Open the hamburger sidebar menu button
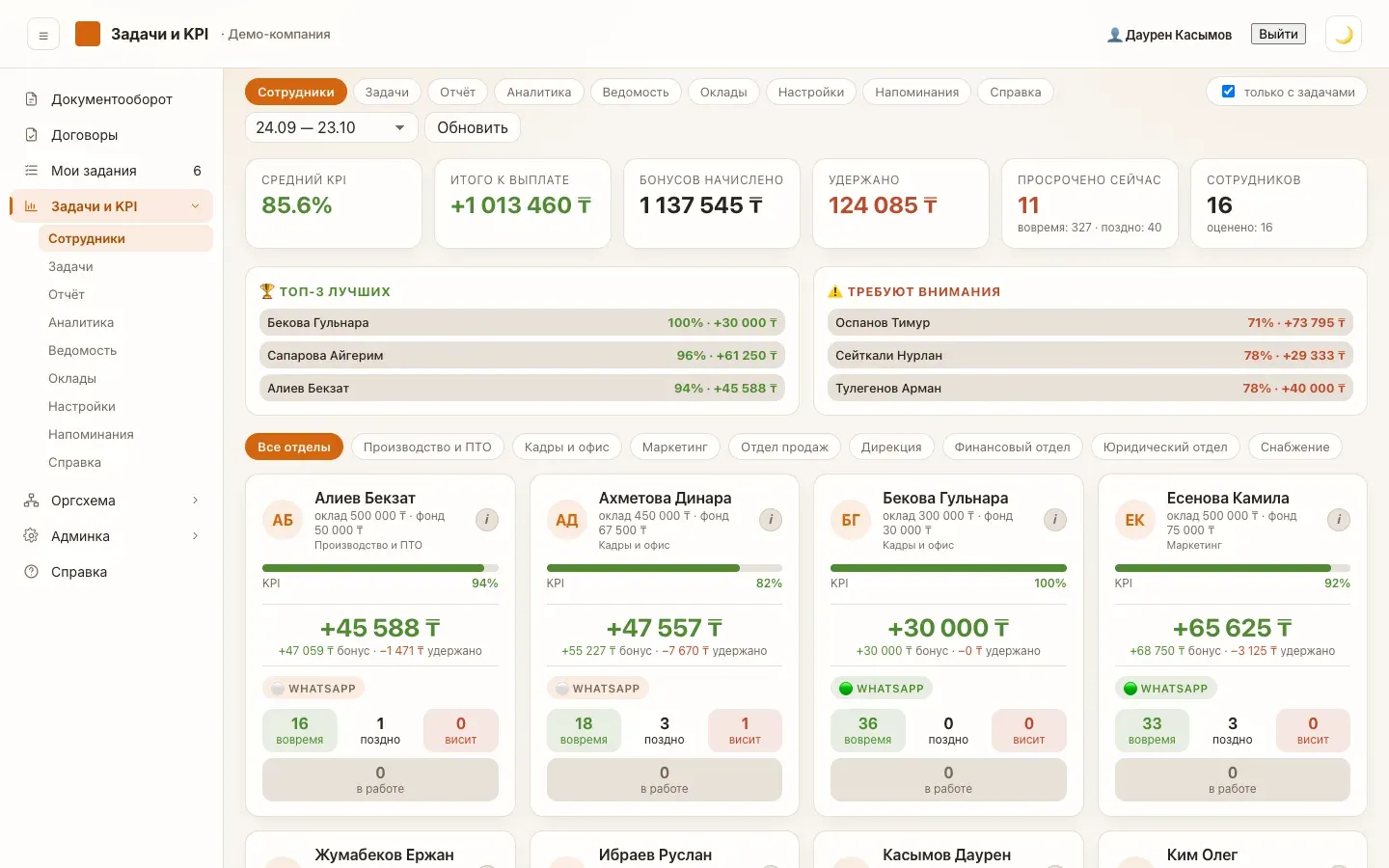 click(x=43, y=35)
